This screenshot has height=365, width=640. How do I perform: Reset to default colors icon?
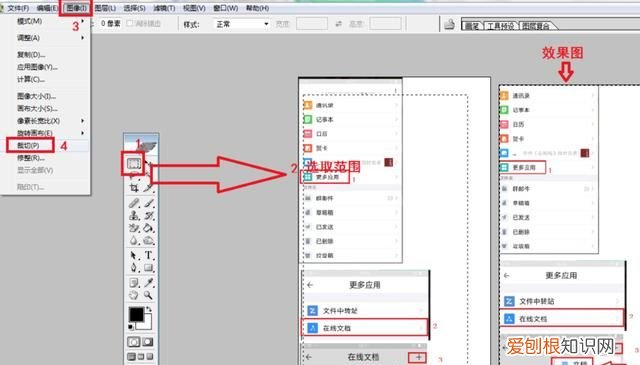131,327
